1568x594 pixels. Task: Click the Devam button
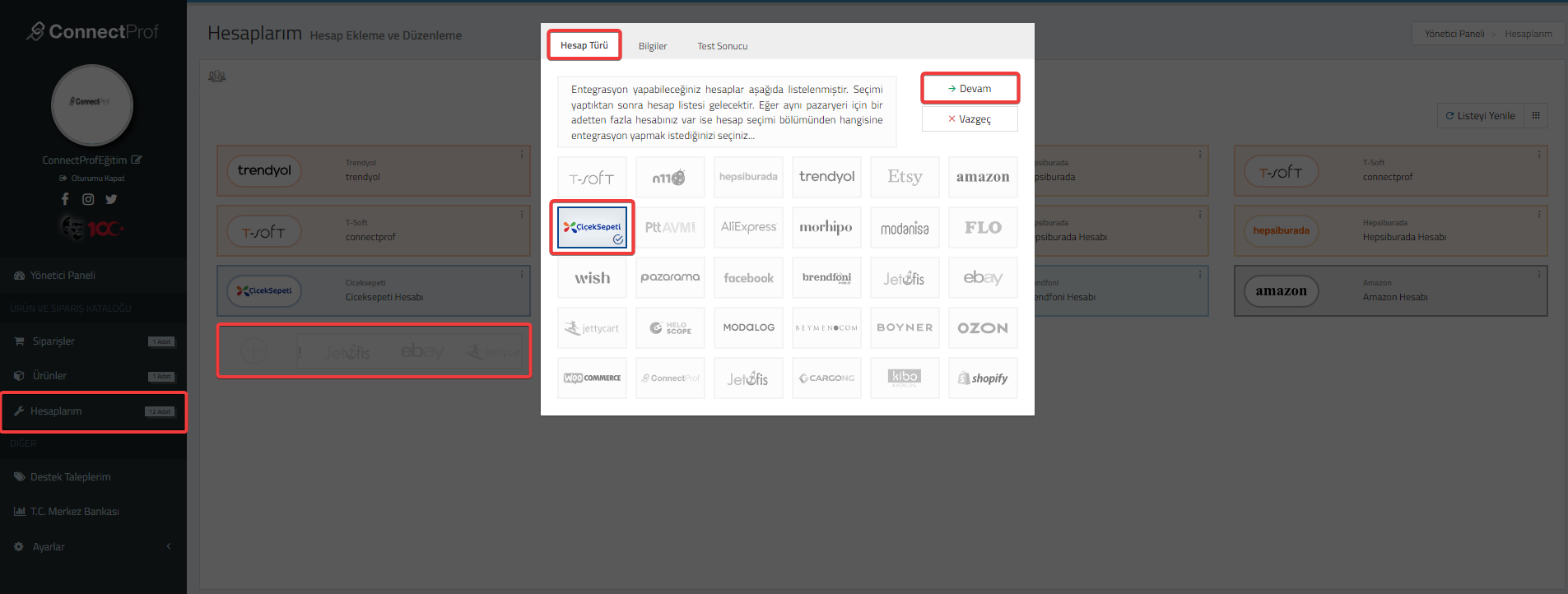[x=970, y=89]
